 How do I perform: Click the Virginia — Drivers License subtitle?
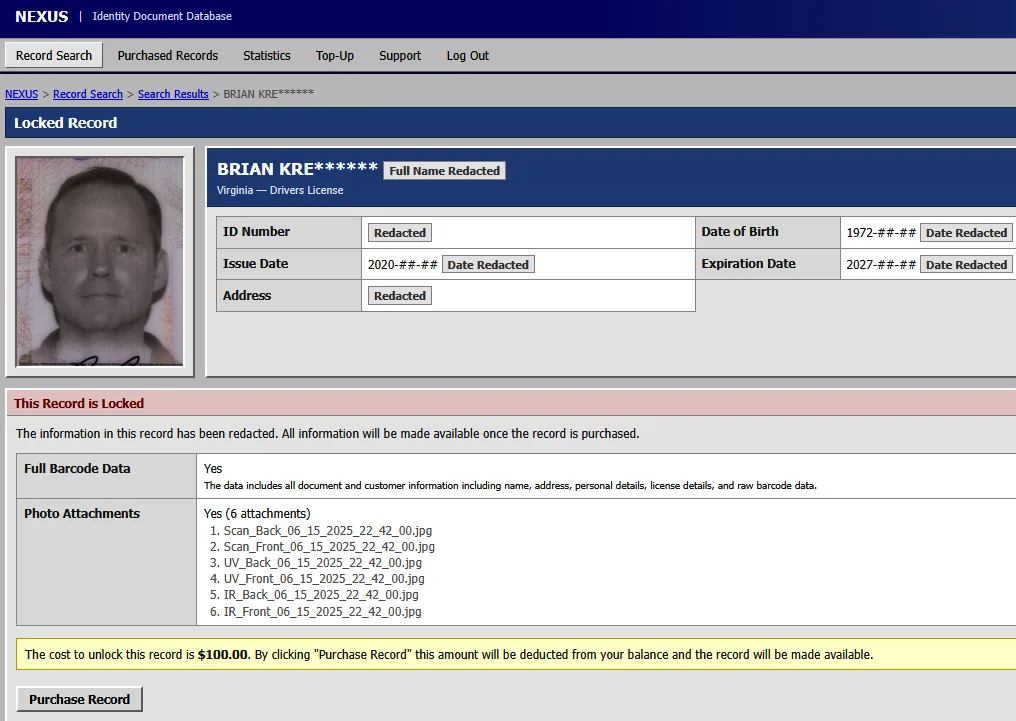[x=280, y=190]
